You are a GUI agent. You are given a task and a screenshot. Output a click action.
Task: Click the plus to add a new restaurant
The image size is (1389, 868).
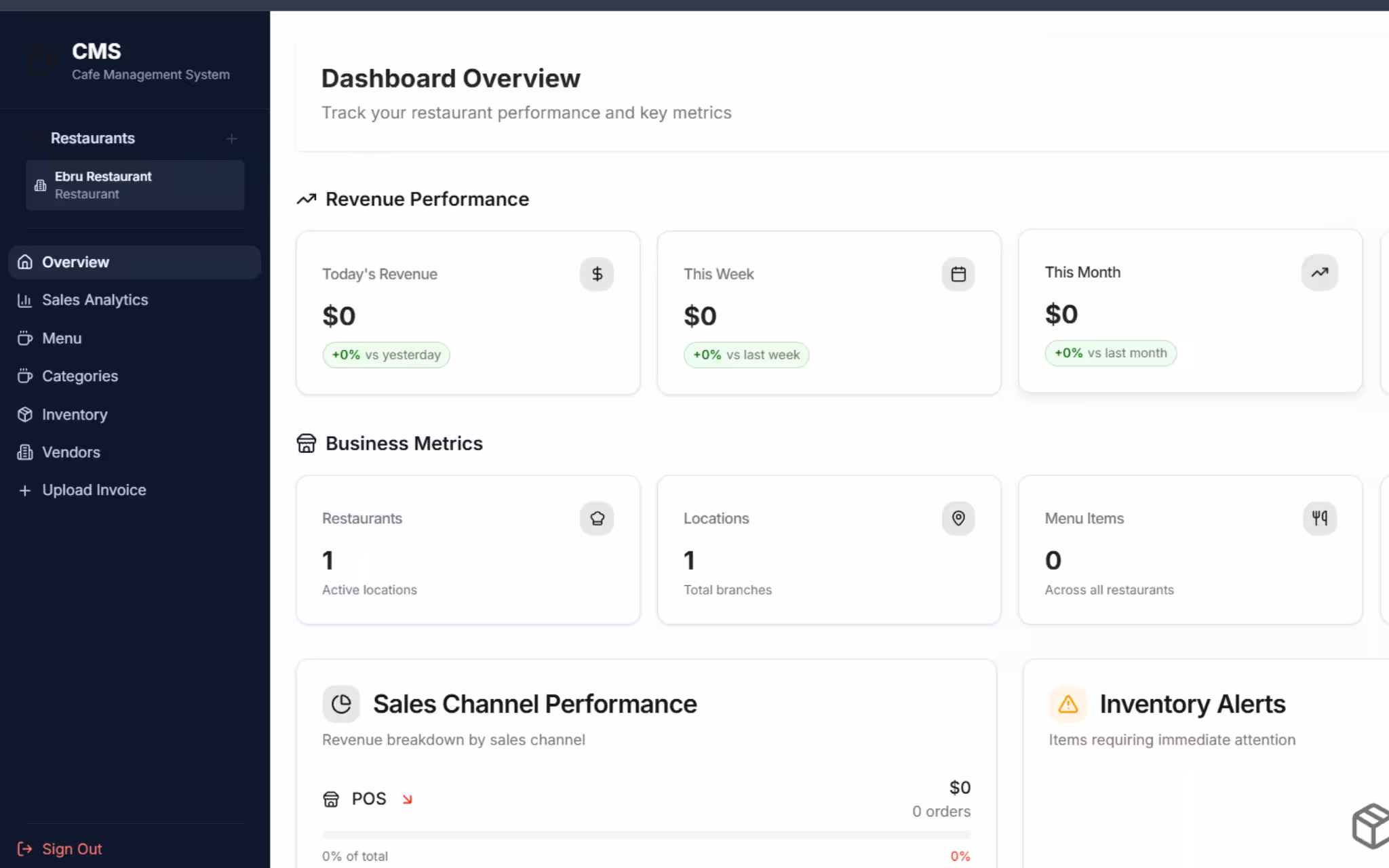point(231,138)
